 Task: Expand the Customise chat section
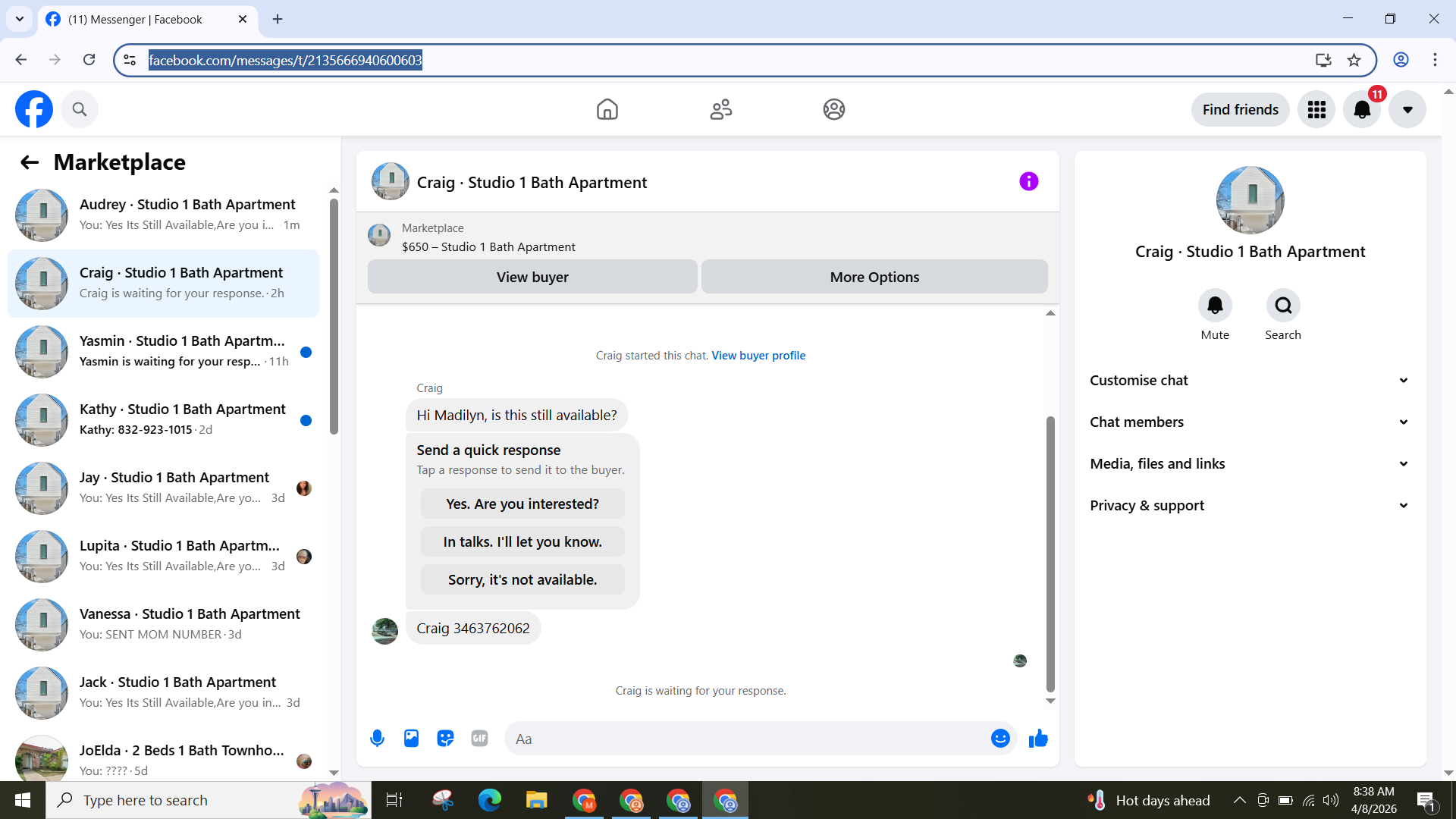(1250, 381)
